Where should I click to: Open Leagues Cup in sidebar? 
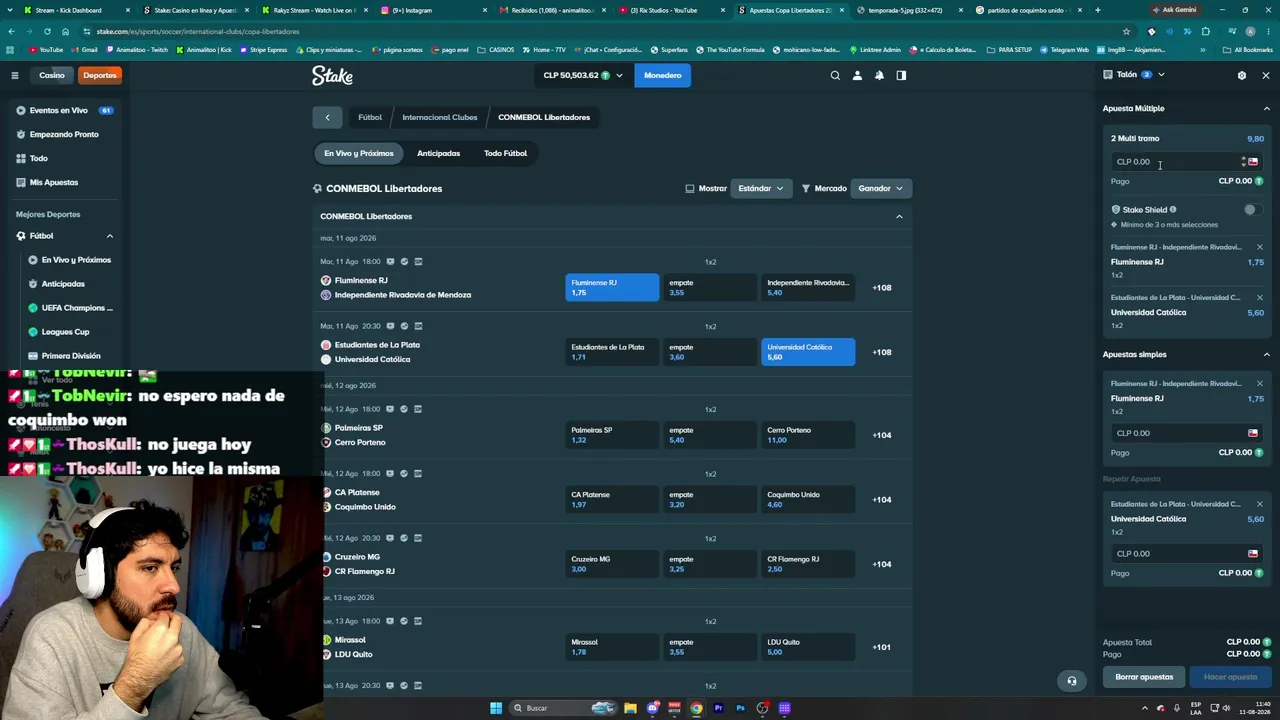tap(65, 332)
